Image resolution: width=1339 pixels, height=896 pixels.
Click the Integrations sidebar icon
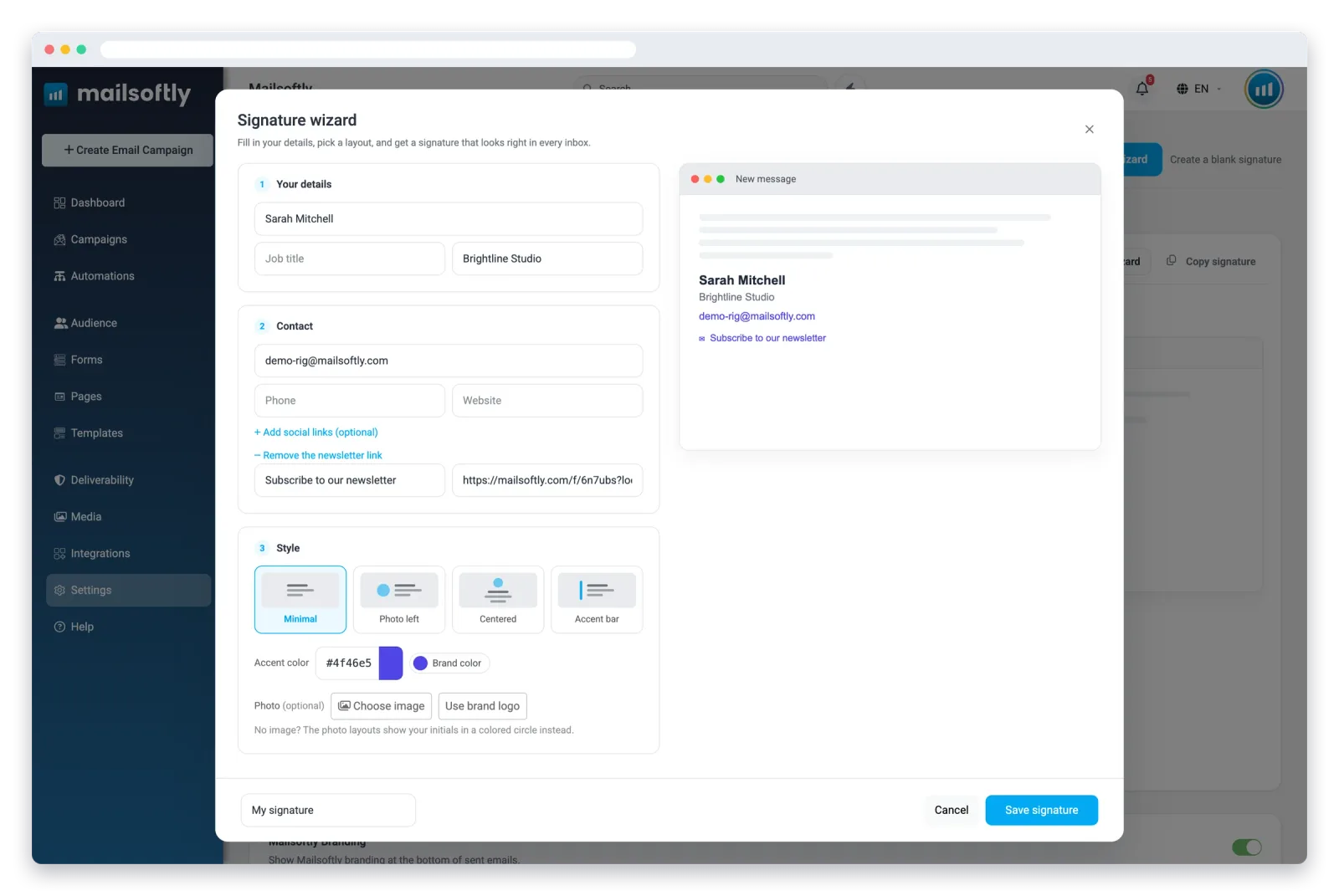(x=59, y=554)
